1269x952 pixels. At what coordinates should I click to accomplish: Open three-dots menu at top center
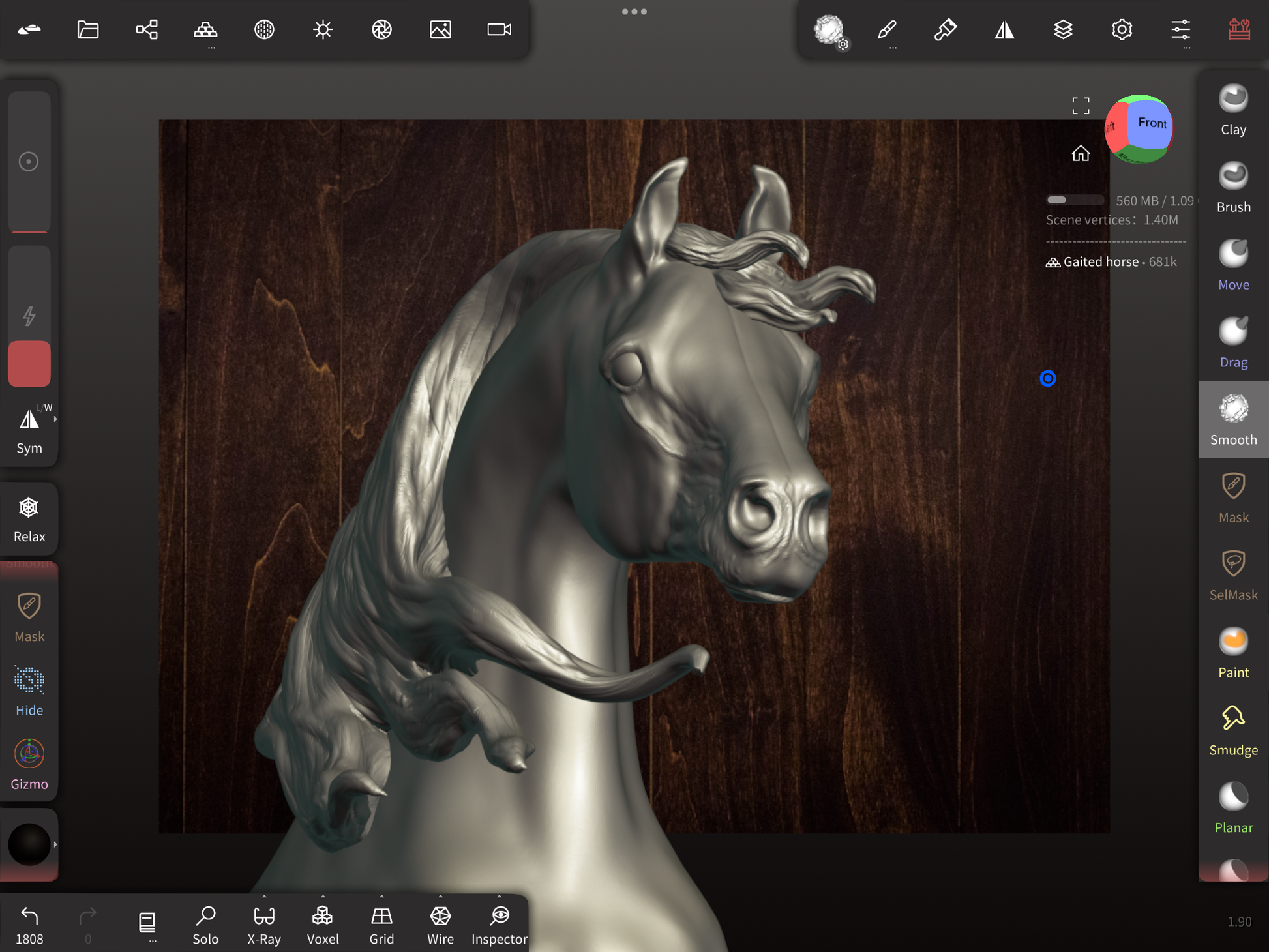coord(634,12)
